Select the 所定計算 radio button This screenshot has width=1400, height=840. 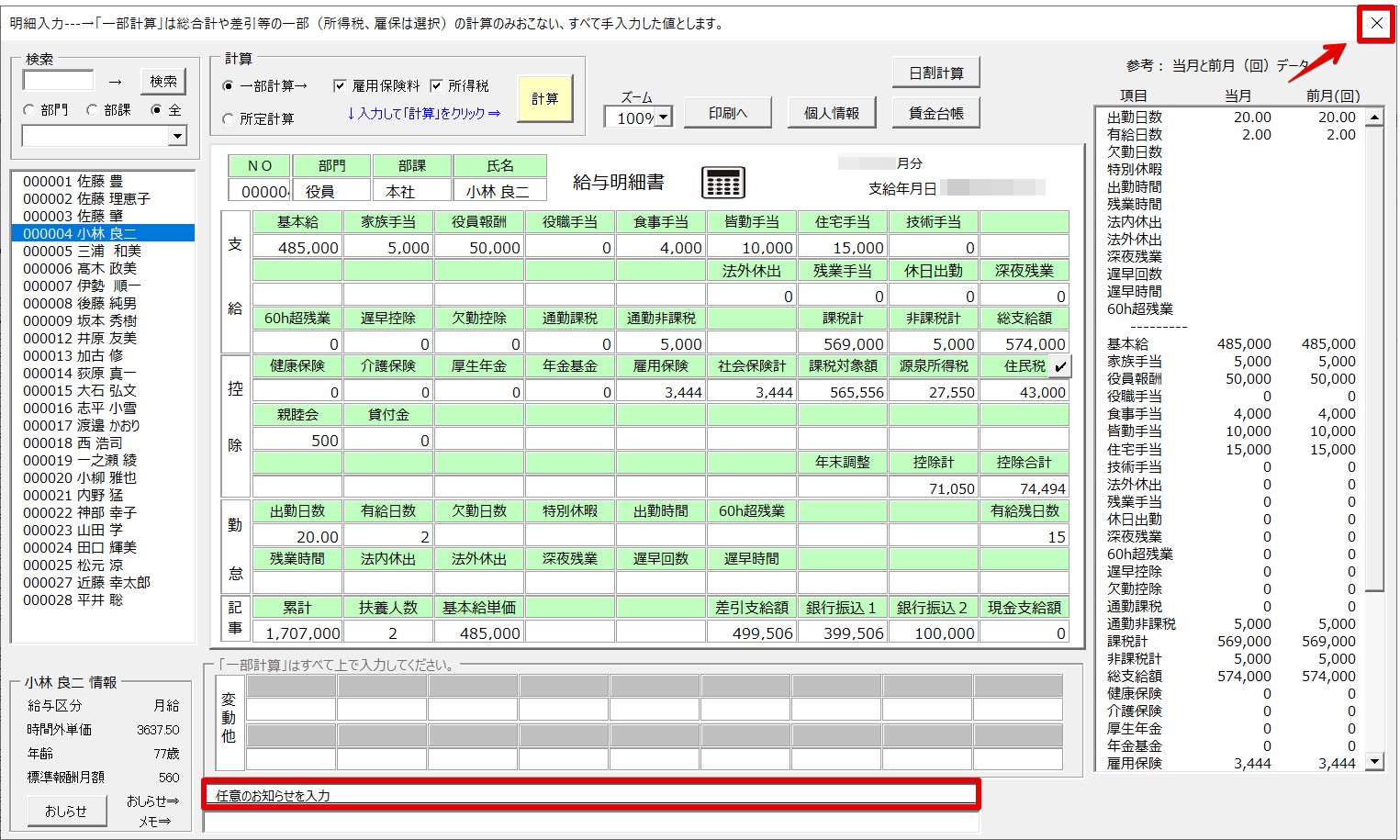coord(229,119)
